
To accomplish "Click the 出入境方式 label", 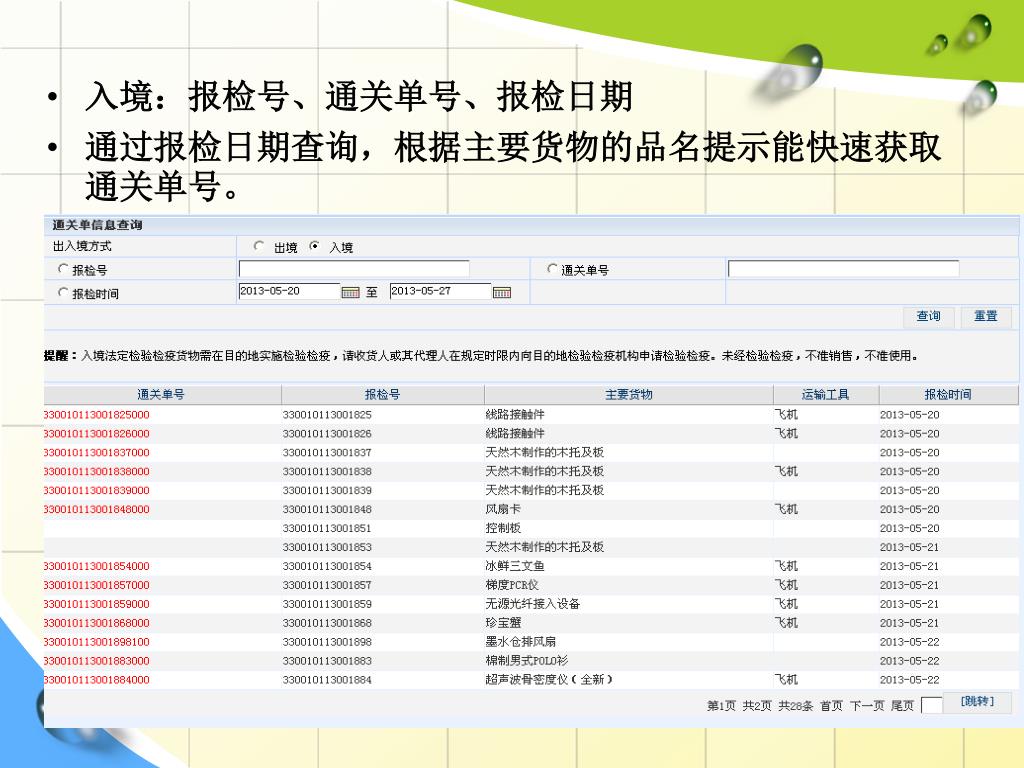I will [x=82, y=246].
